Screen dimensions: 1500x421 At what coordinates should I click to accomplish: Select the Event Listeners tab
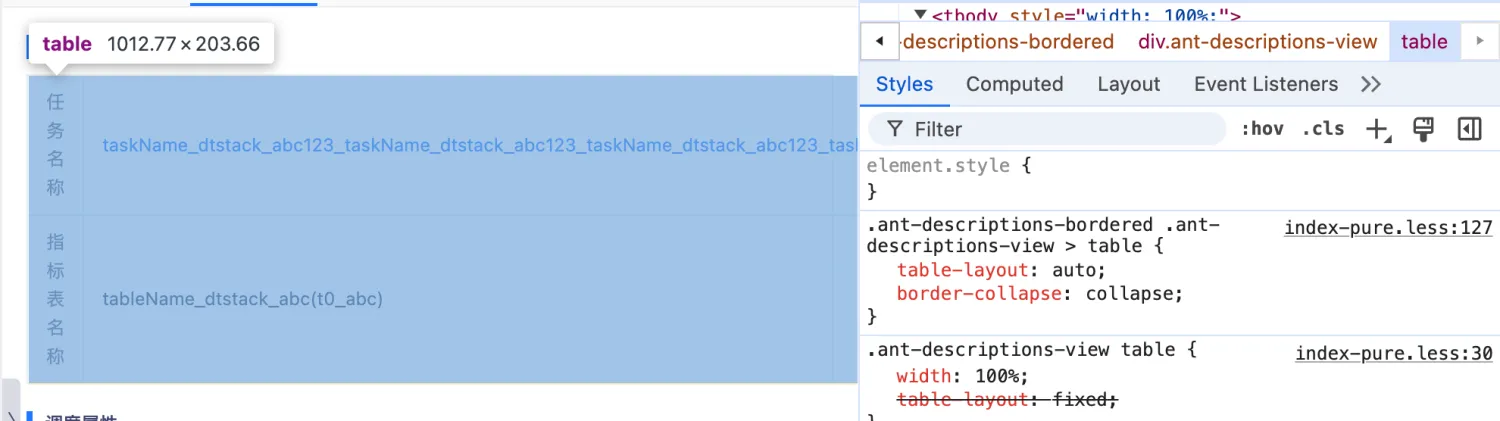coord(1265,85)
